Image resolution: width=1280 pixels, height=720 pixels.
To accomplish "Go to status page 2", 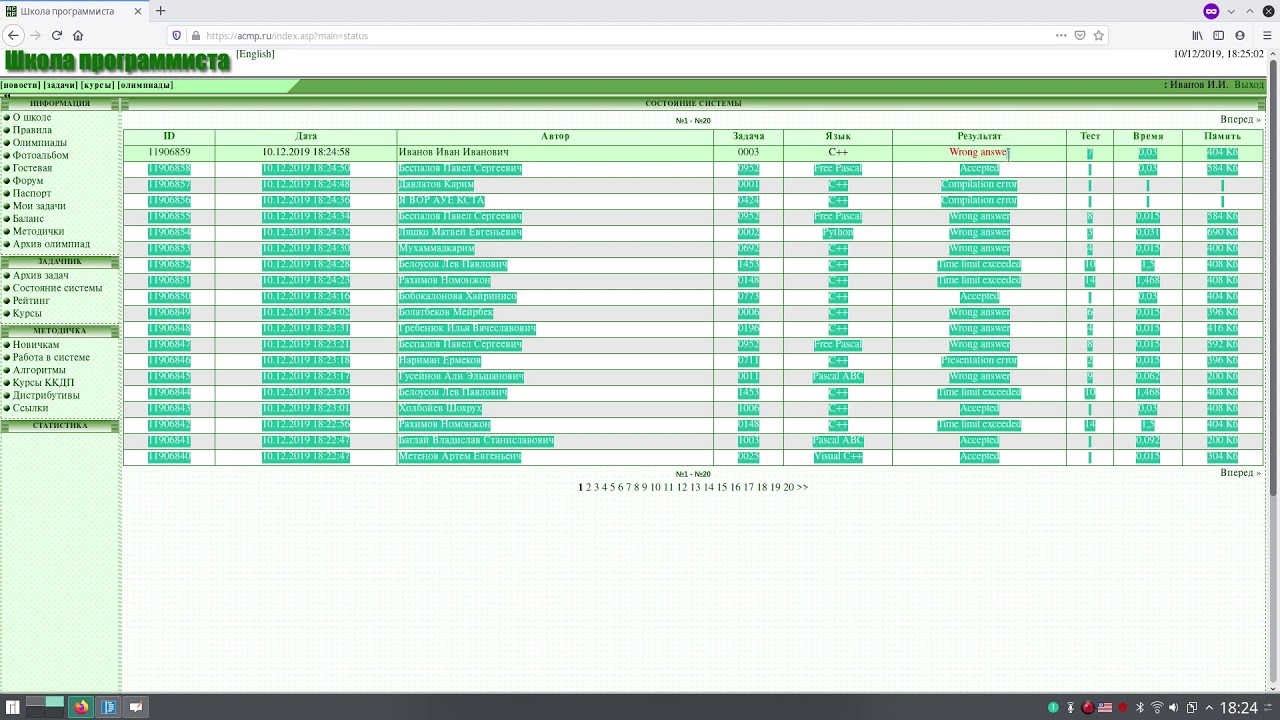I will pyautogui.click(x=588, y=487).
